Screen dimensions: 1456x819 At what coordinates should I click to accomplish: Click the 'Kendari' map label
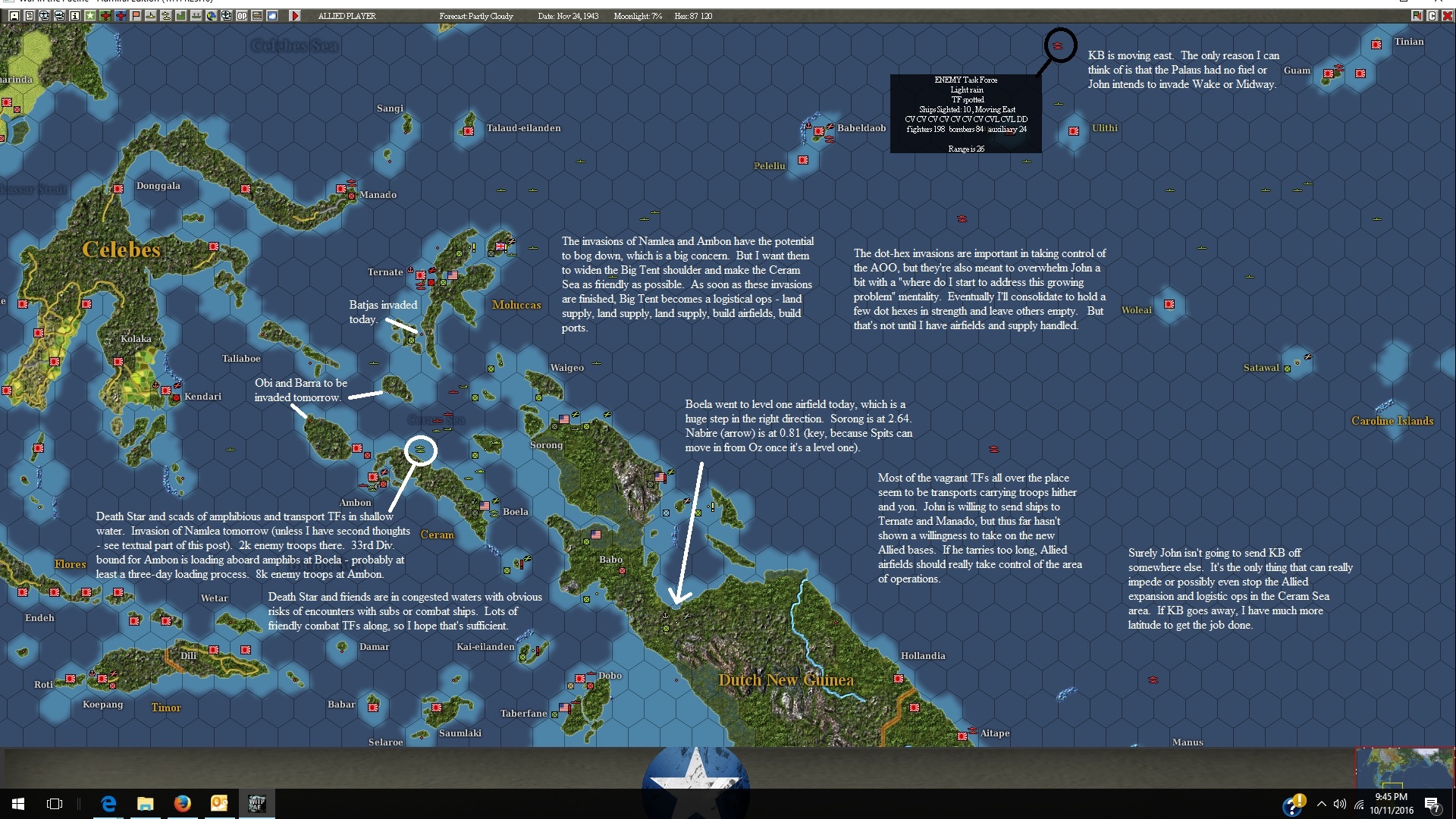tap(203, 397)
